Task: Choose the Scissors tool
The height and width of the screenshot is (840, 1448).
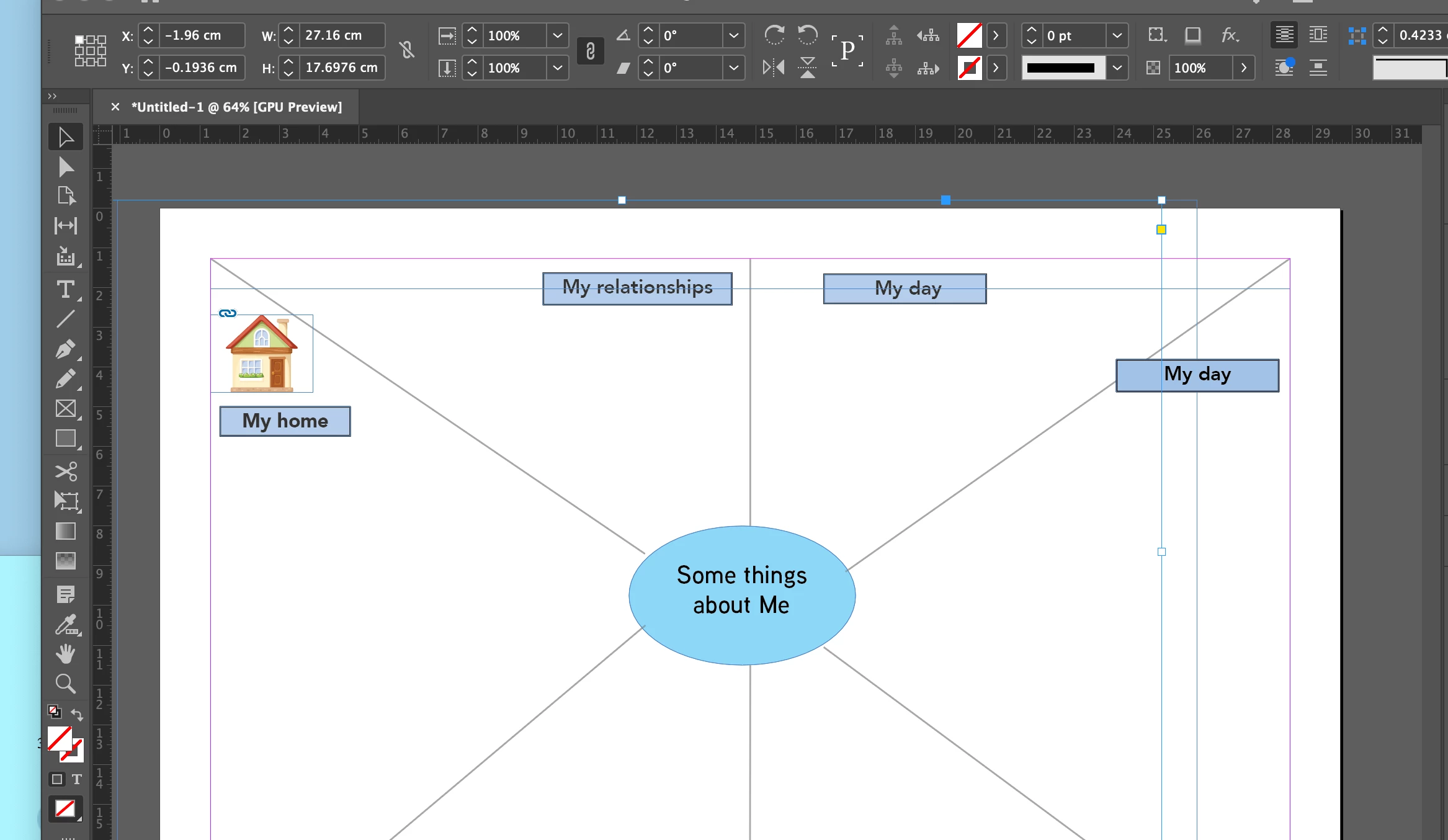Action: (x=65, y=471)
